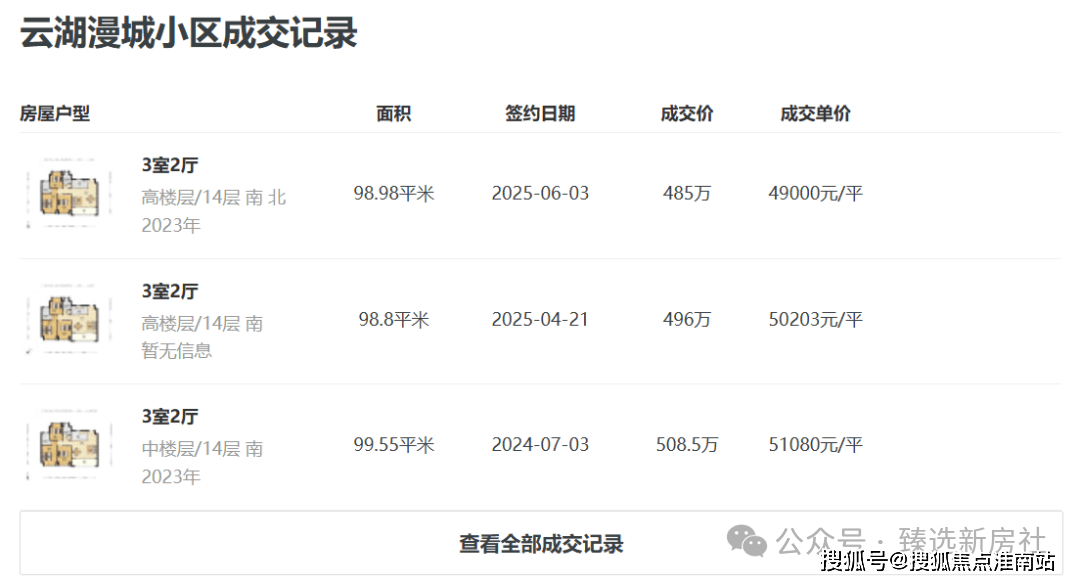This screenshot has width=1080, height=584.
Task: Click 查看全部成交记录 to view all records
Action: tap(540, 541)
